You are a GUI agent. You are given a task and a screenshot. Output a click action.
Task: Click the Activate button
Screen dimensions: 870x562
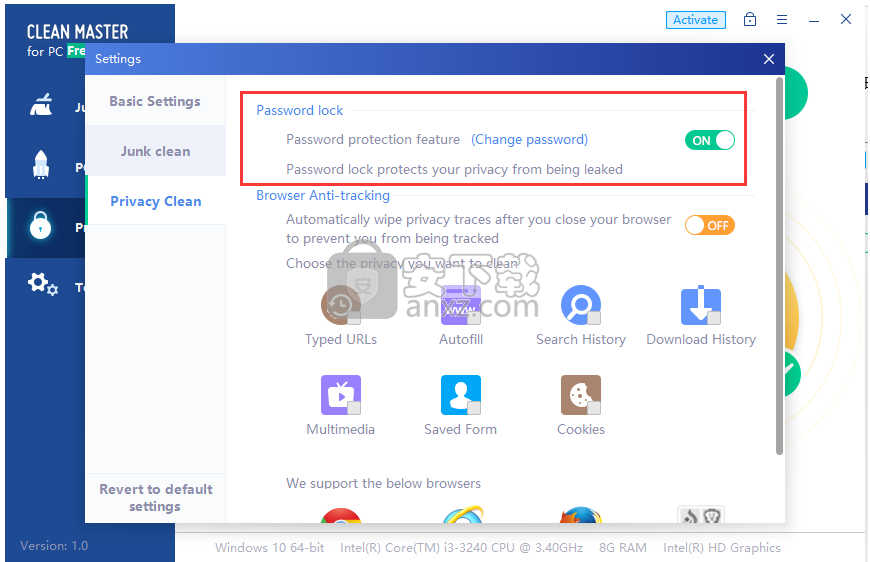[696, 20]
